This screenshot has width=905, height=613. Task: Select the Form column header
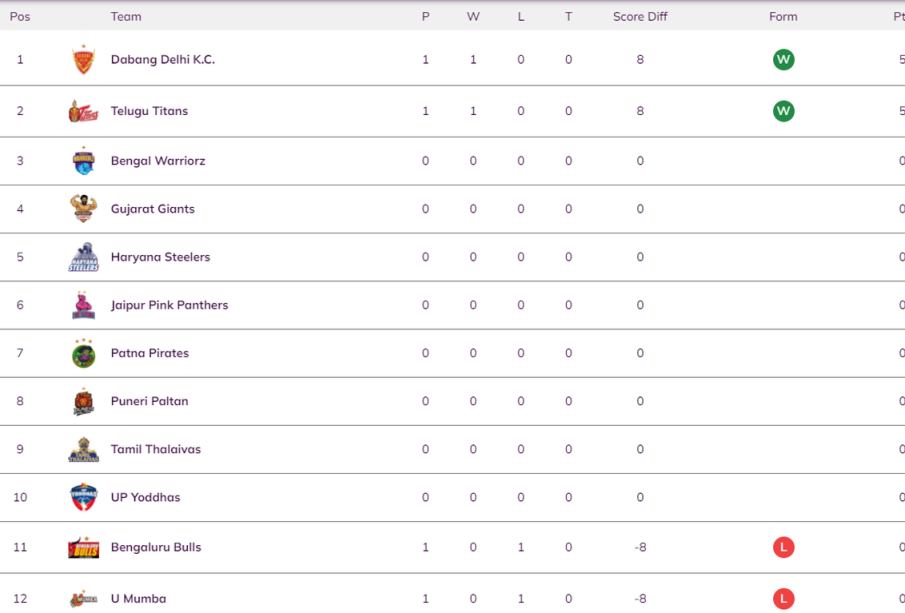click(783, 17)
